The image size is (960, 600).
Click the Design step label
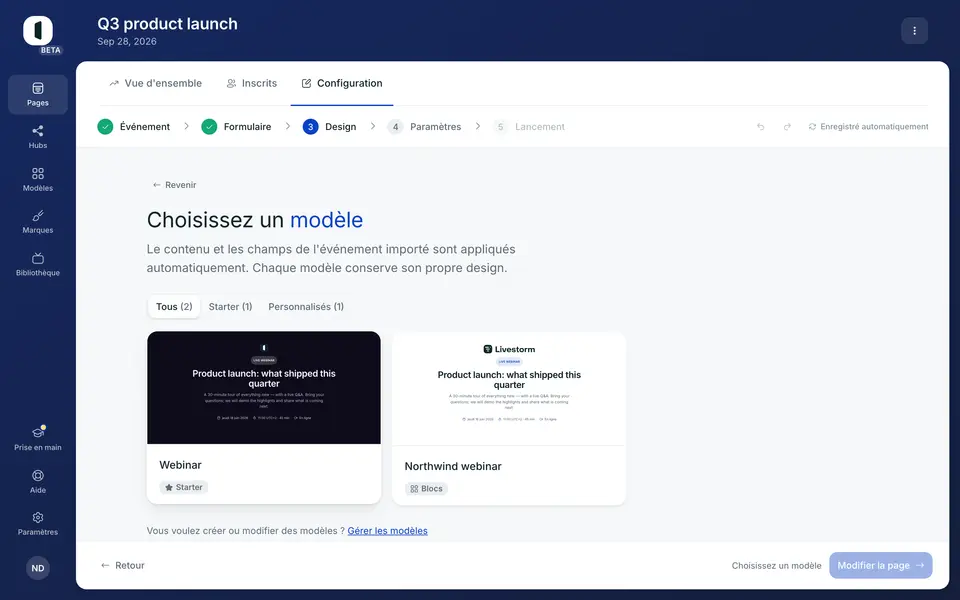340,127
